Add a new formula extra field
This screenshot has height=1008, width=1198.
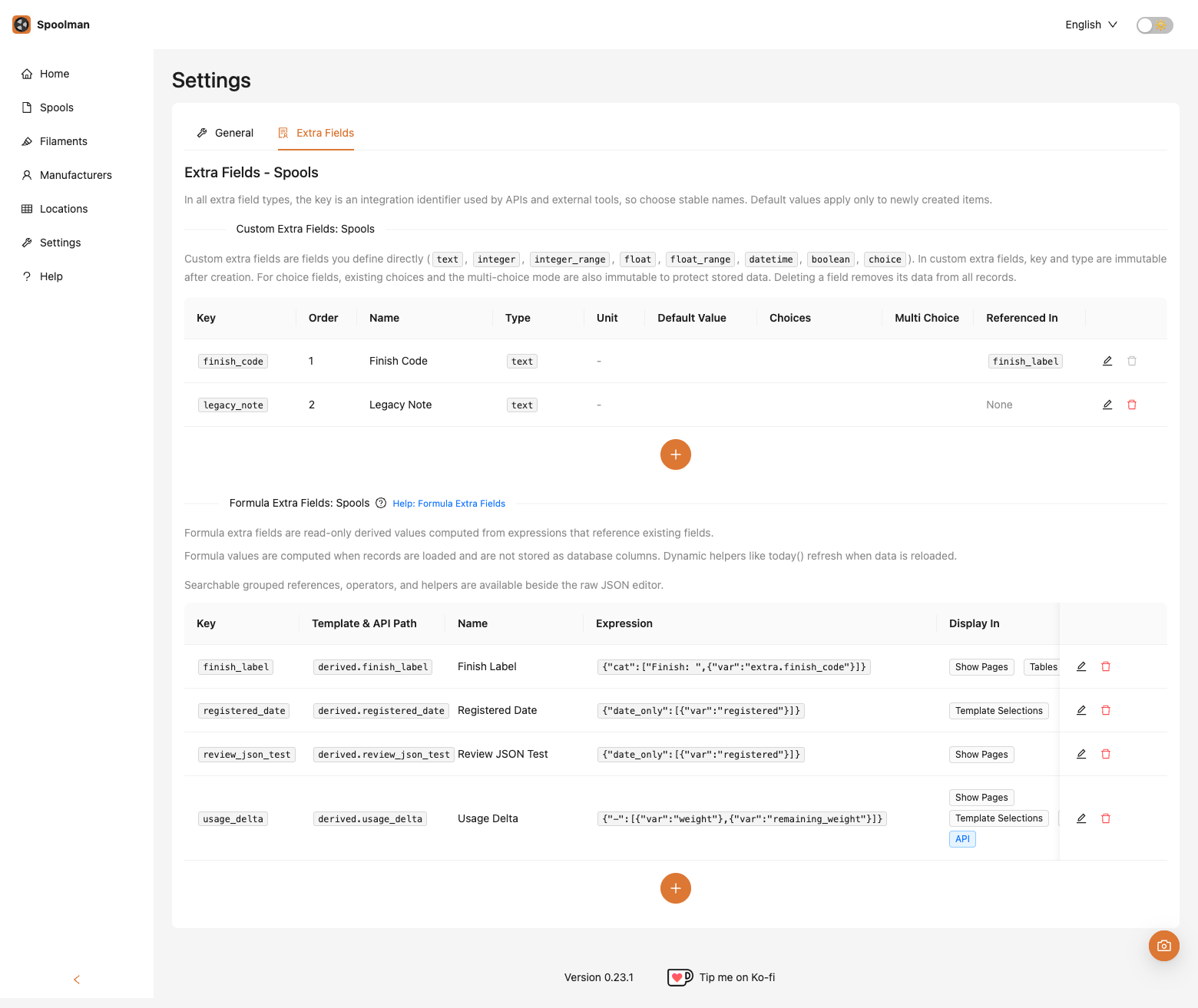676,888
